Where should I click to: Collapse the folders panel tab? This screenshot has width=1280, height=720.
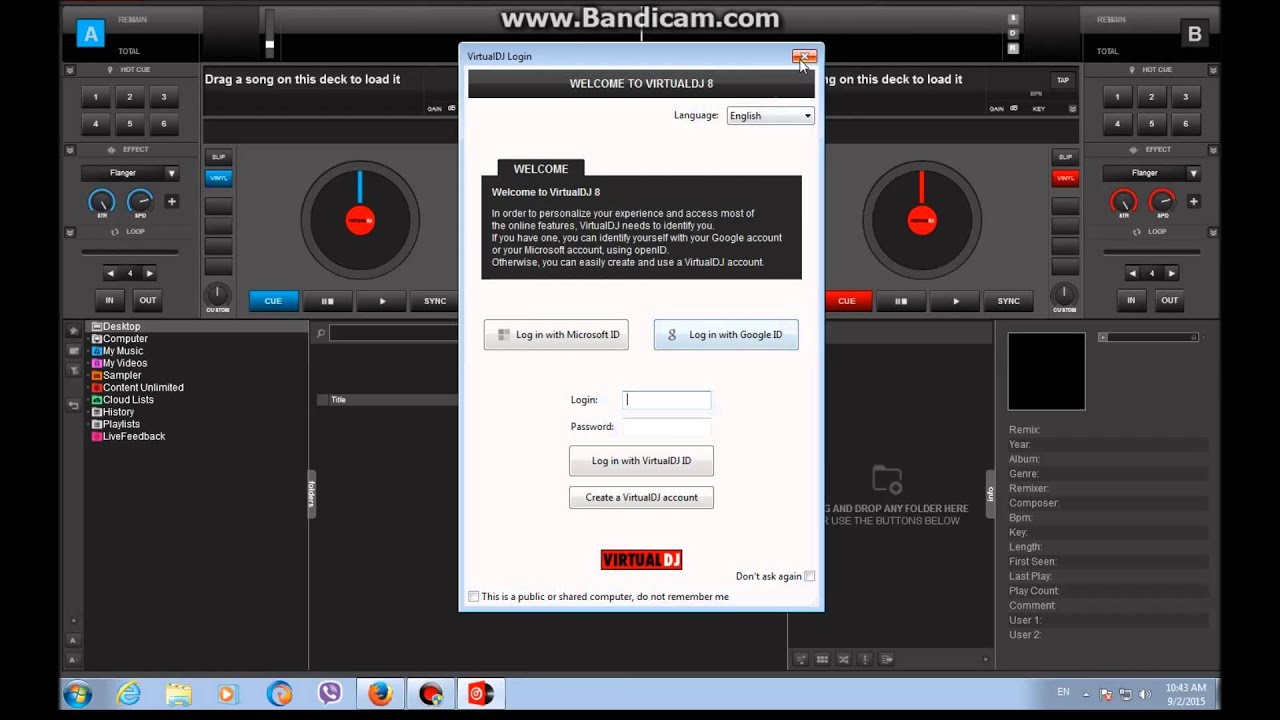pos(311,494)
